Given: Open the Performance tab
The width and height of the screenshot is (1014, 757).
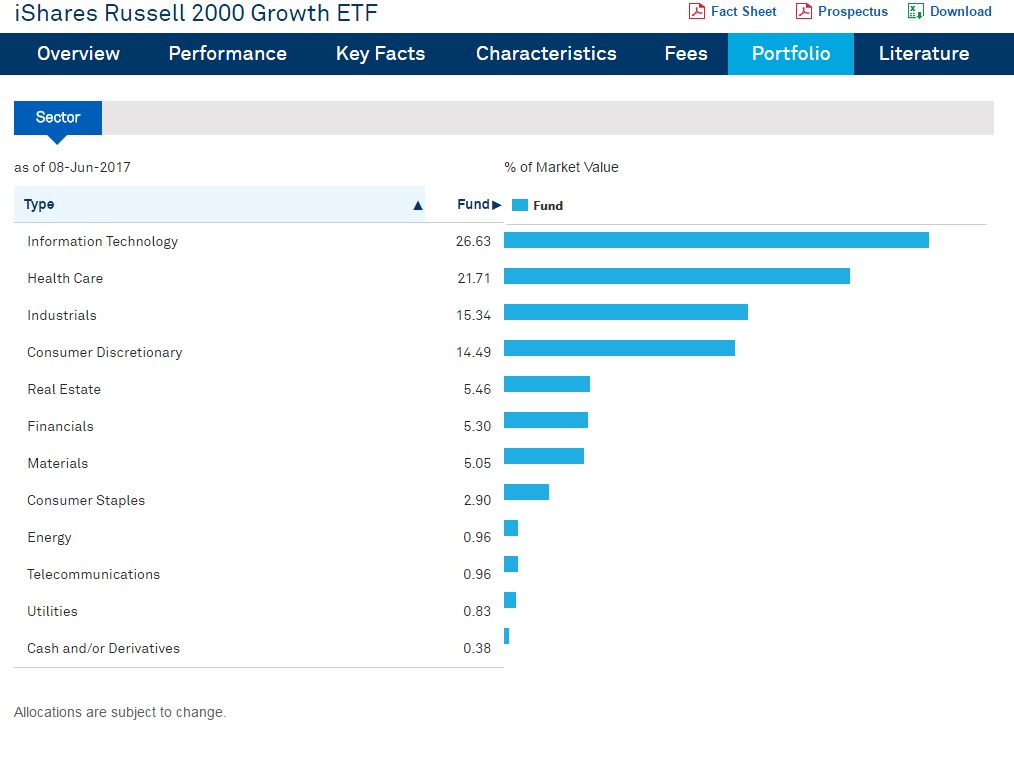Looking at the screenshot, I should [x=228, y=54].
